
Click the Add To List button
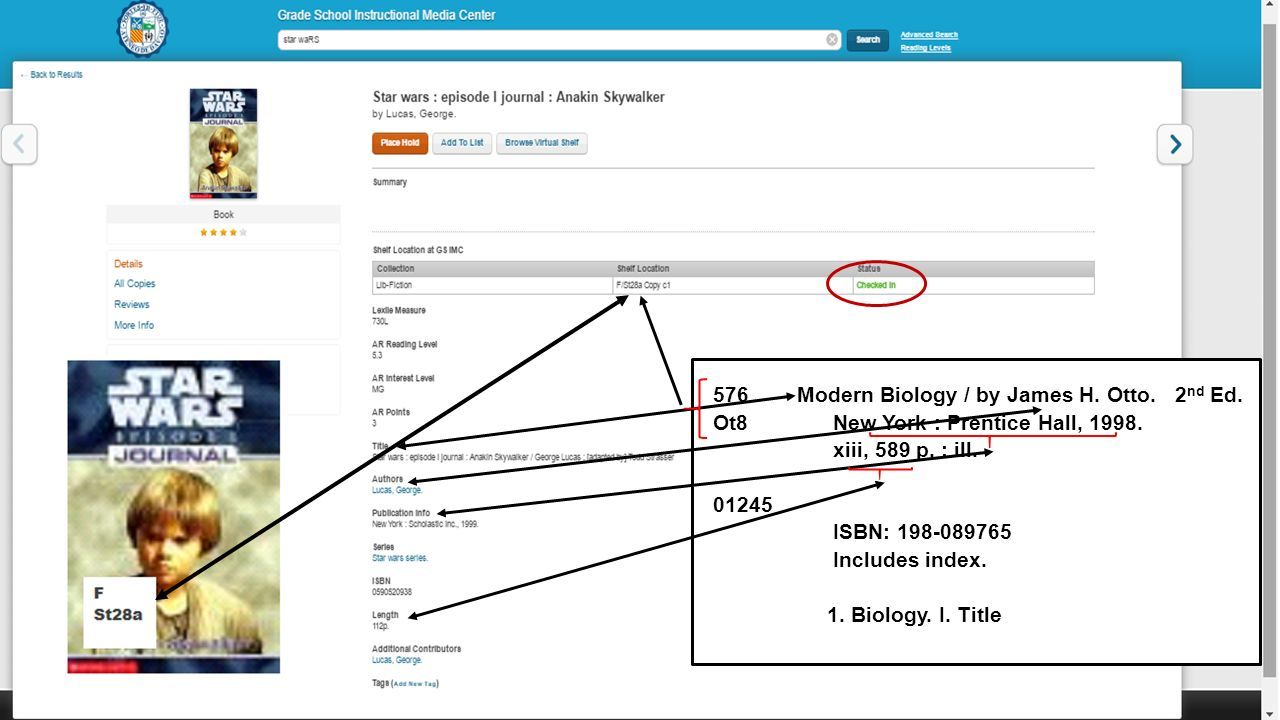462,143
